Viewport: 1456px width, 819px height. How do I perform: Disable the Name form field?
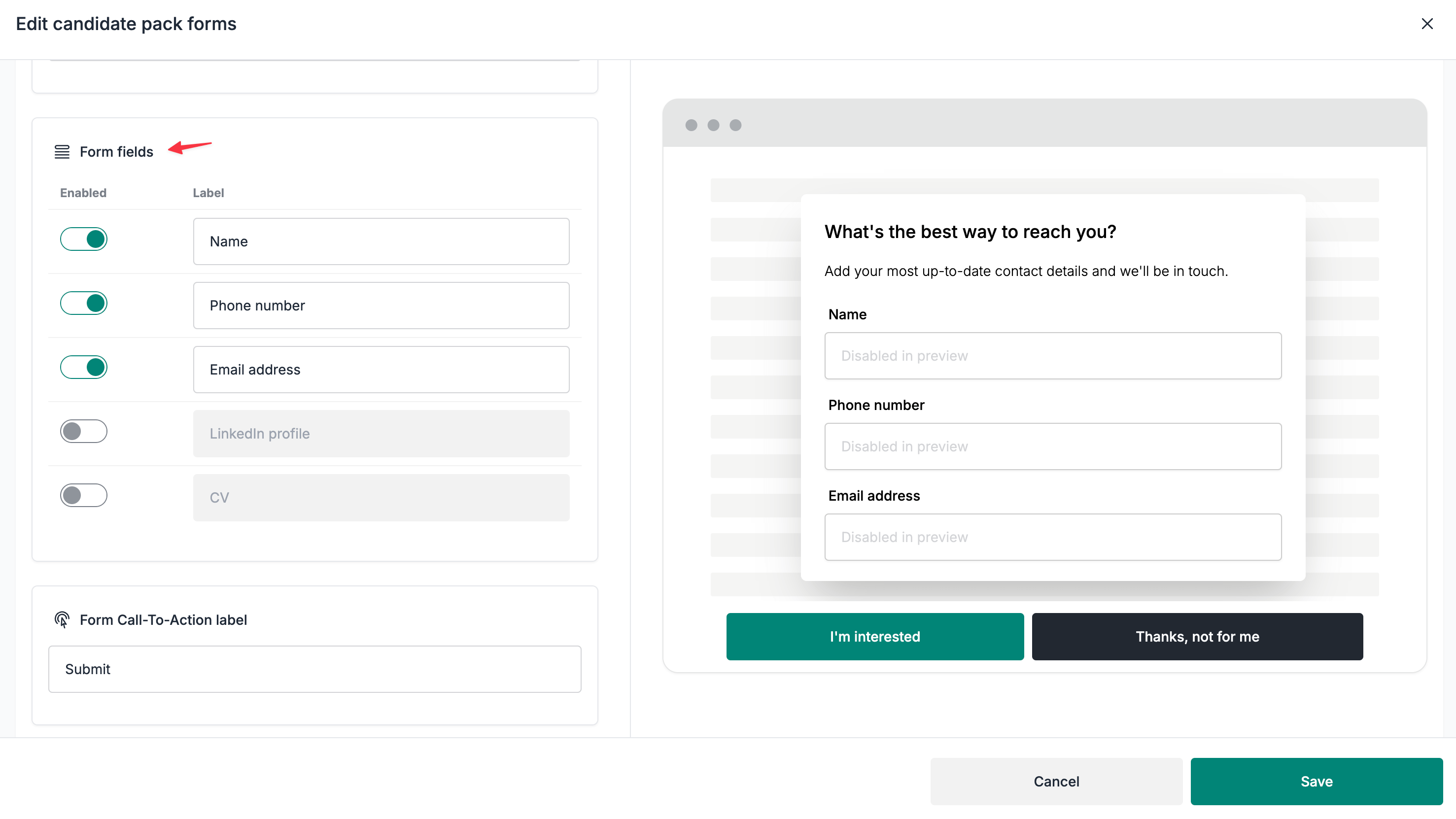click(x=84, y=239)
